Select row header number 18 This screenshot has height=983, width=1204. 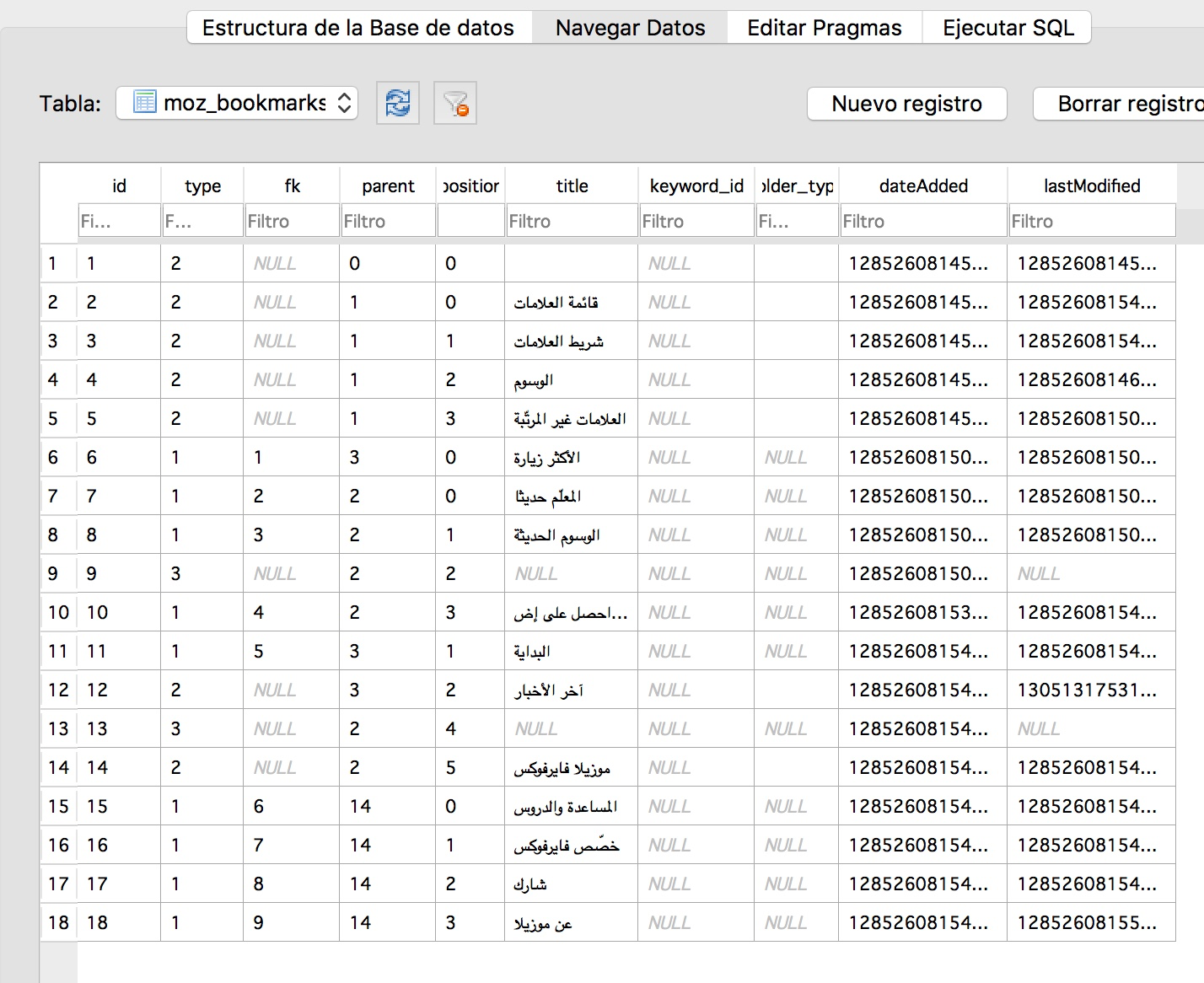click(58, 922)
